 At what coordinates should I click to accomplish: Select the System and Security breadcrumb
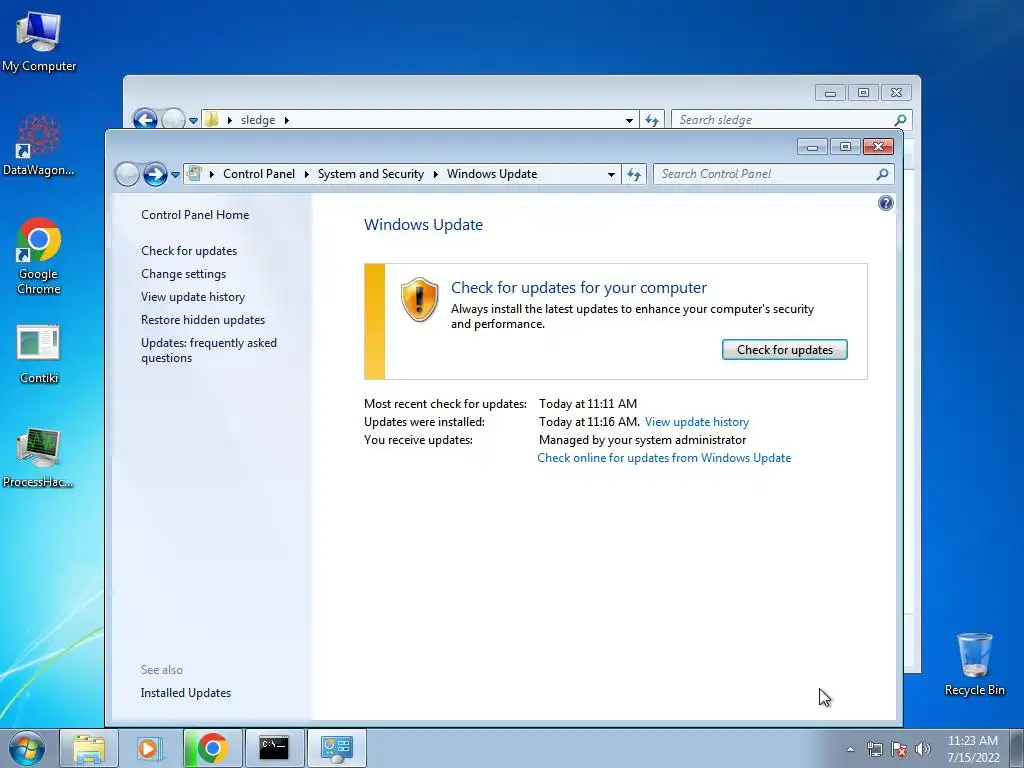click(370, 174)
